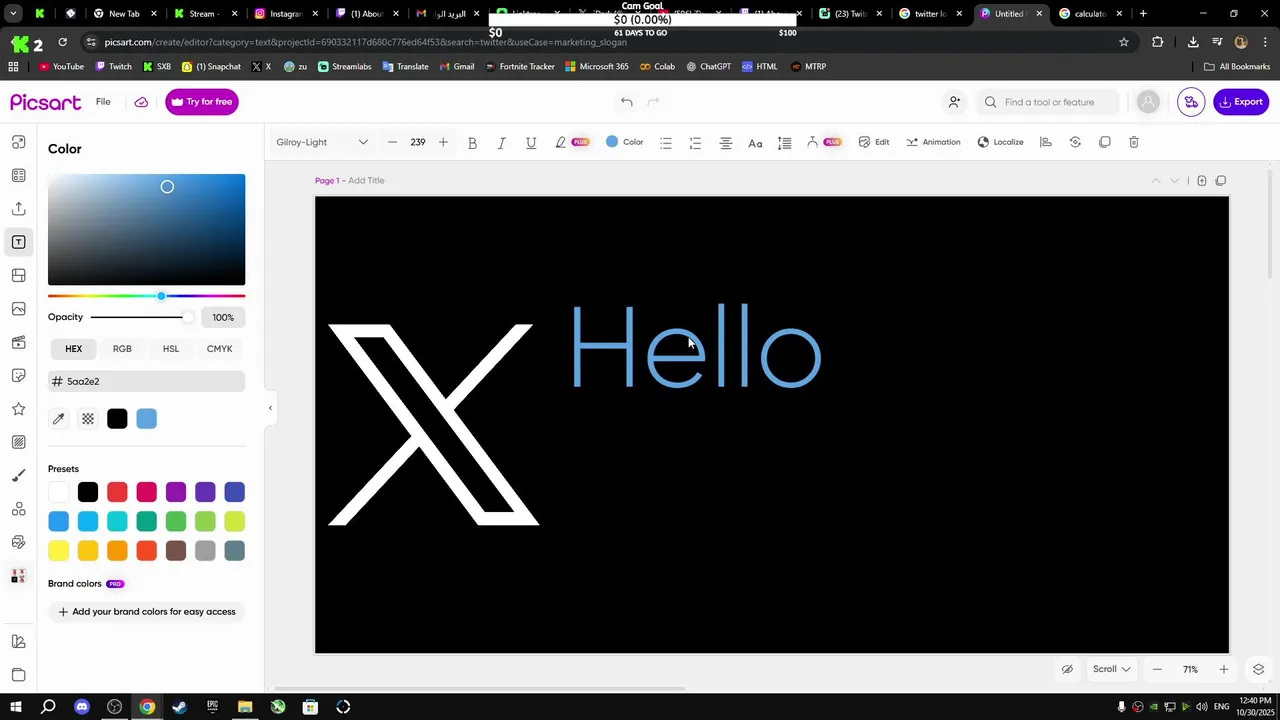Add your brand colors for easy access
1280x720 pixels.
coord(146,612)
